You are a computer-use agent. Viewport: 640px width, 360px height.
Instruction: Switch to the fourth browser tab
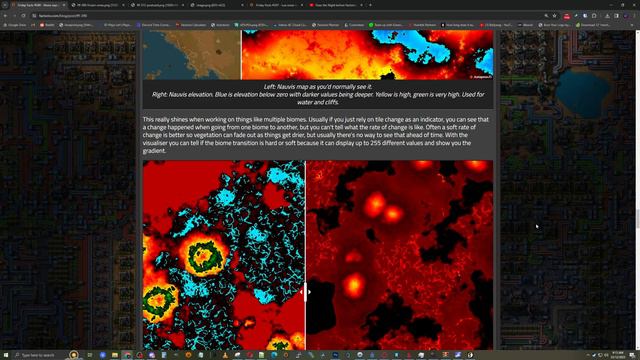[216, 5]
